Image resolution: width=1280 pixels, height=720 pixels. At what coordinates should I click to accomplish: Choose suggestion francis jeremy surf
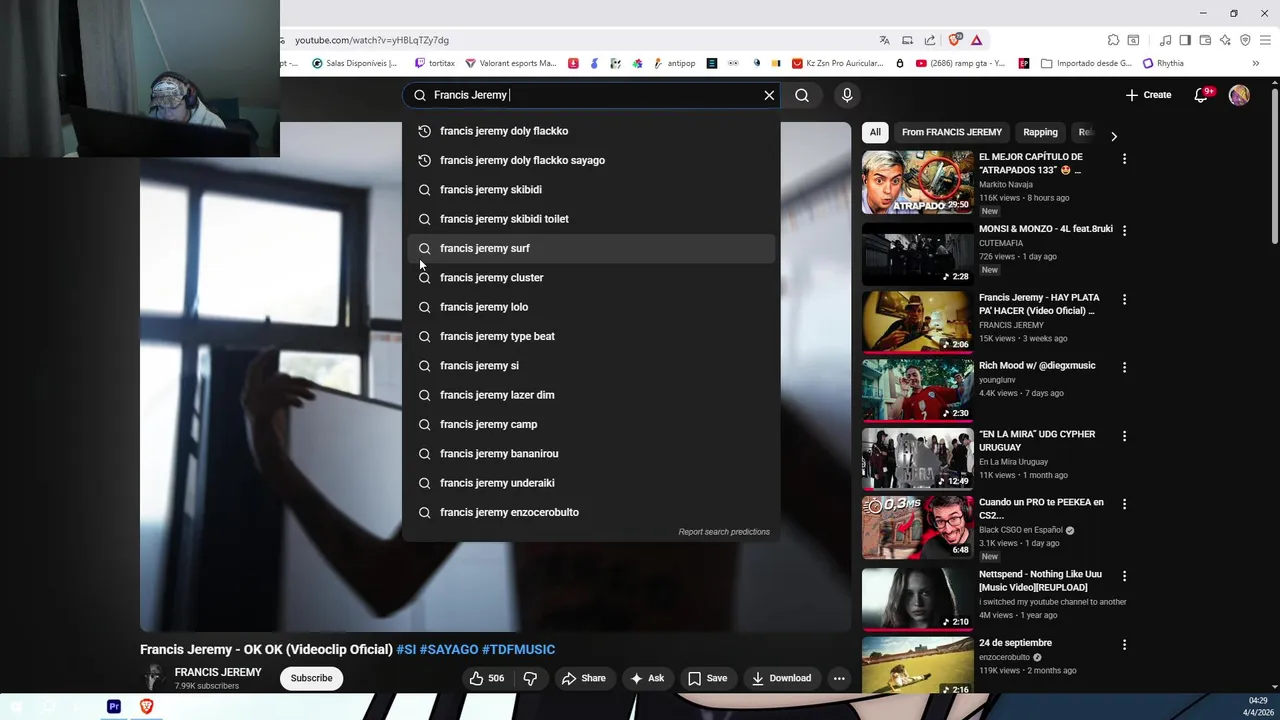click(x=591, y=248)
